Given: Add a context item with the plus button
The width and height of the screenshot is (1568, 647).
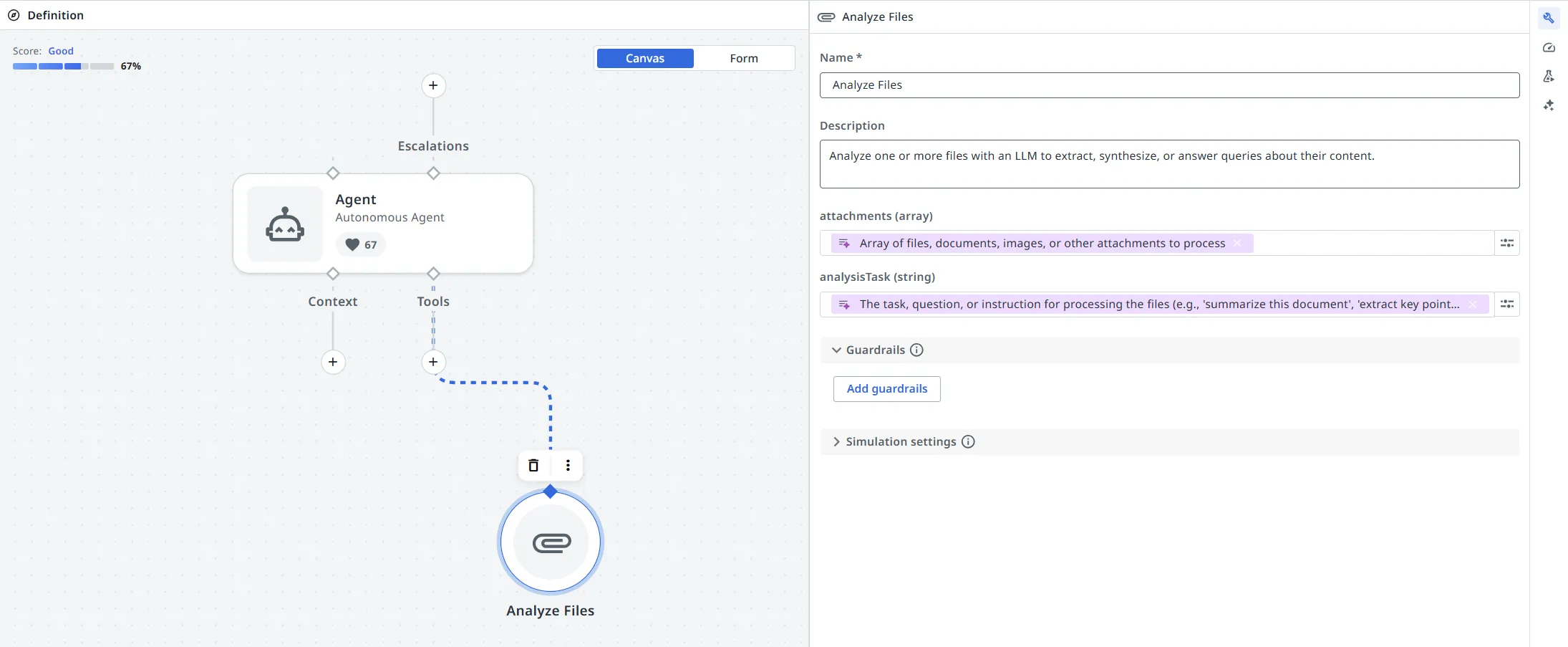Looking at the screenshot, I should (x=333, y=362).
